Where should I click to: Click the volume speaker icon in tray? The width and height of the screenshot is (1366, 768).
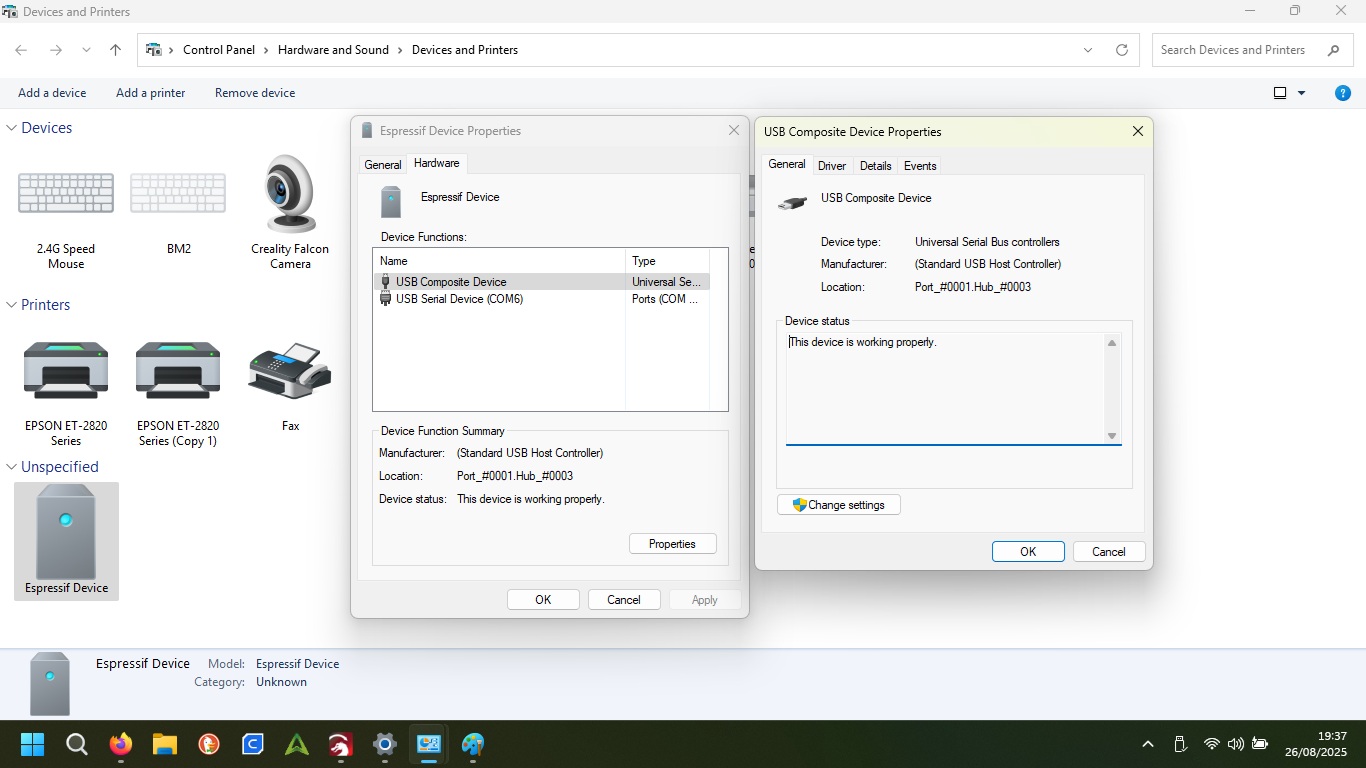(1236, 744)
